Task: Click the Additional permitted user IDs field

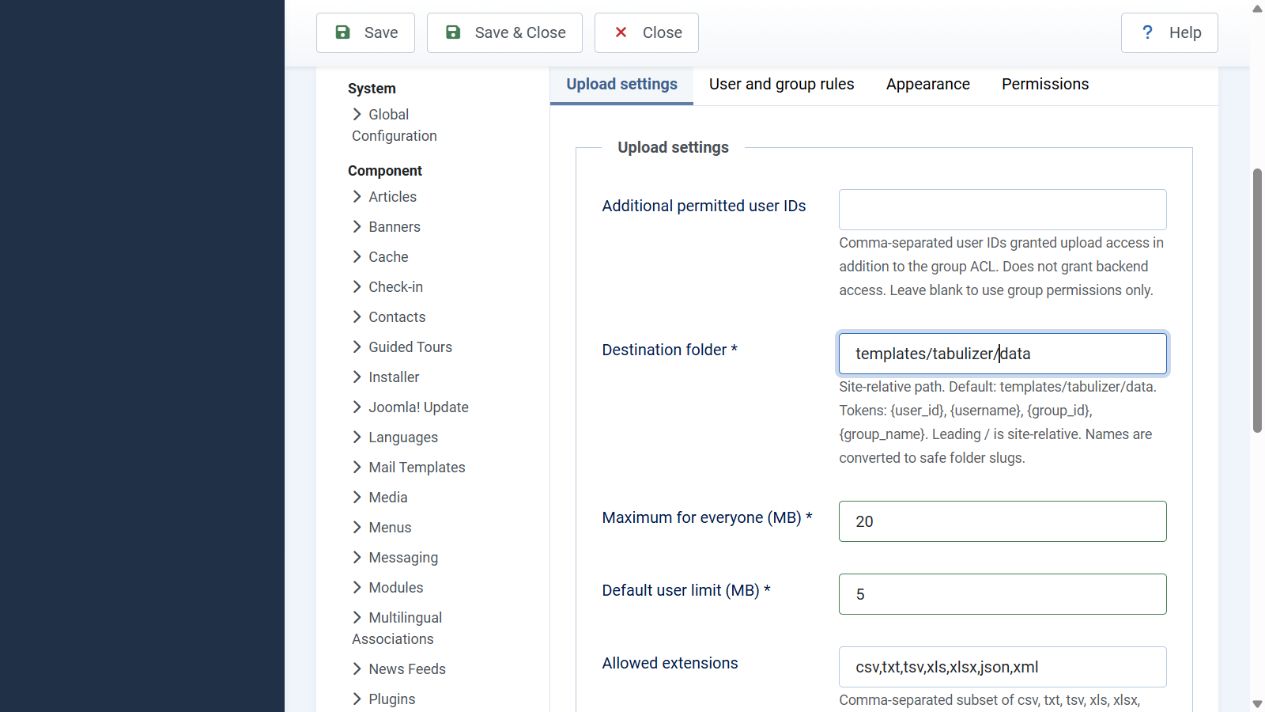Action: (1002, 210)
